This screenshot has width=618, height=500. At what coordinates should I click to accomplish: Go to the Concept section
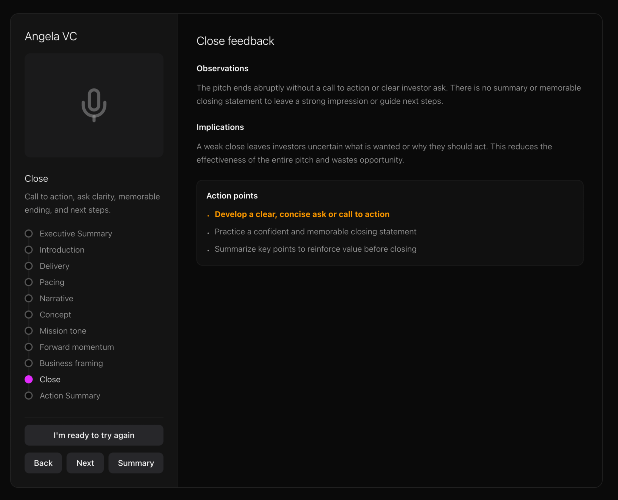click(x=55, y=315)
